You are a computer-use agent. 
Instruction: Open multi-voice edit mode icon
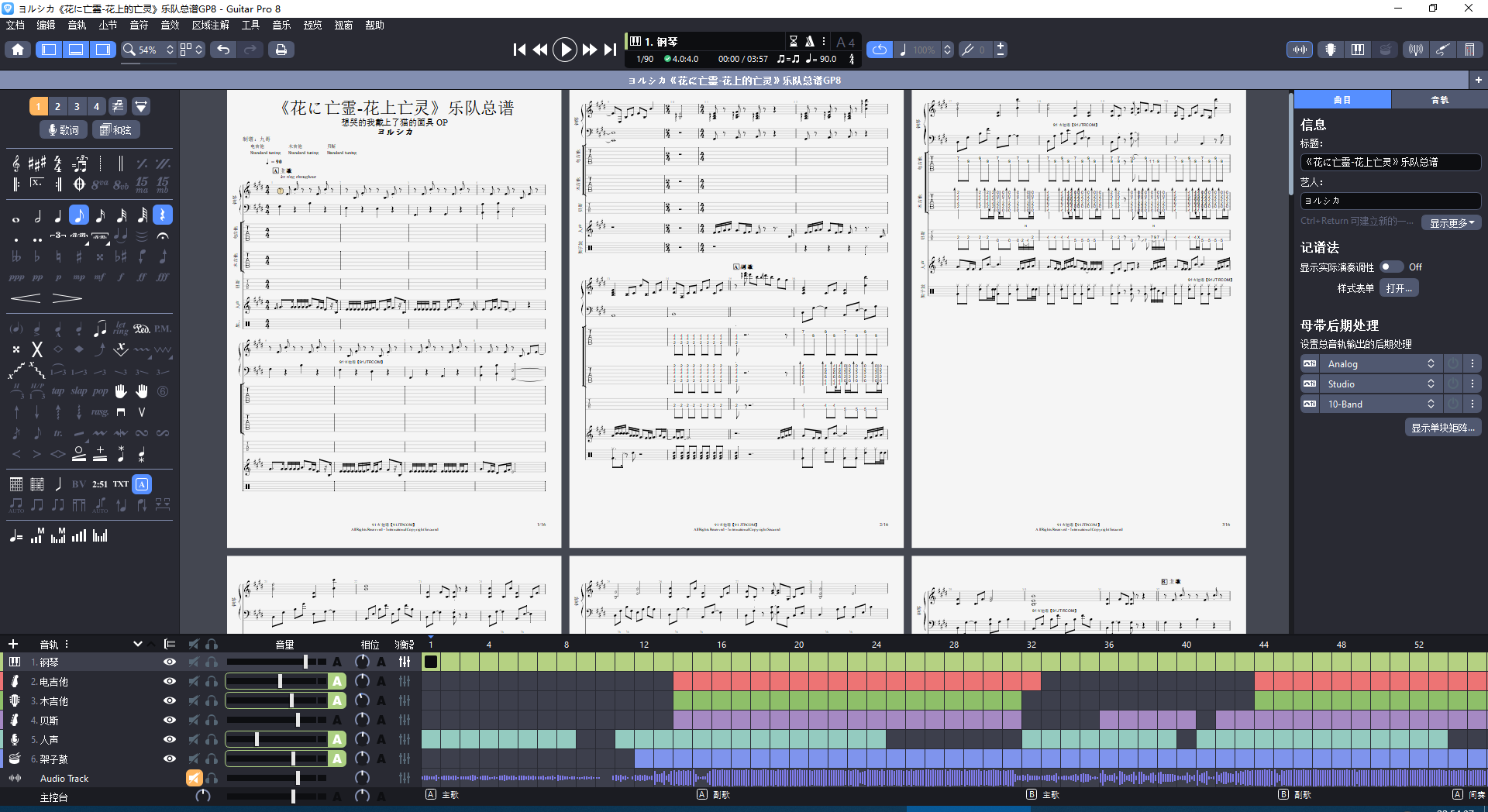click(x=118, y=106)
